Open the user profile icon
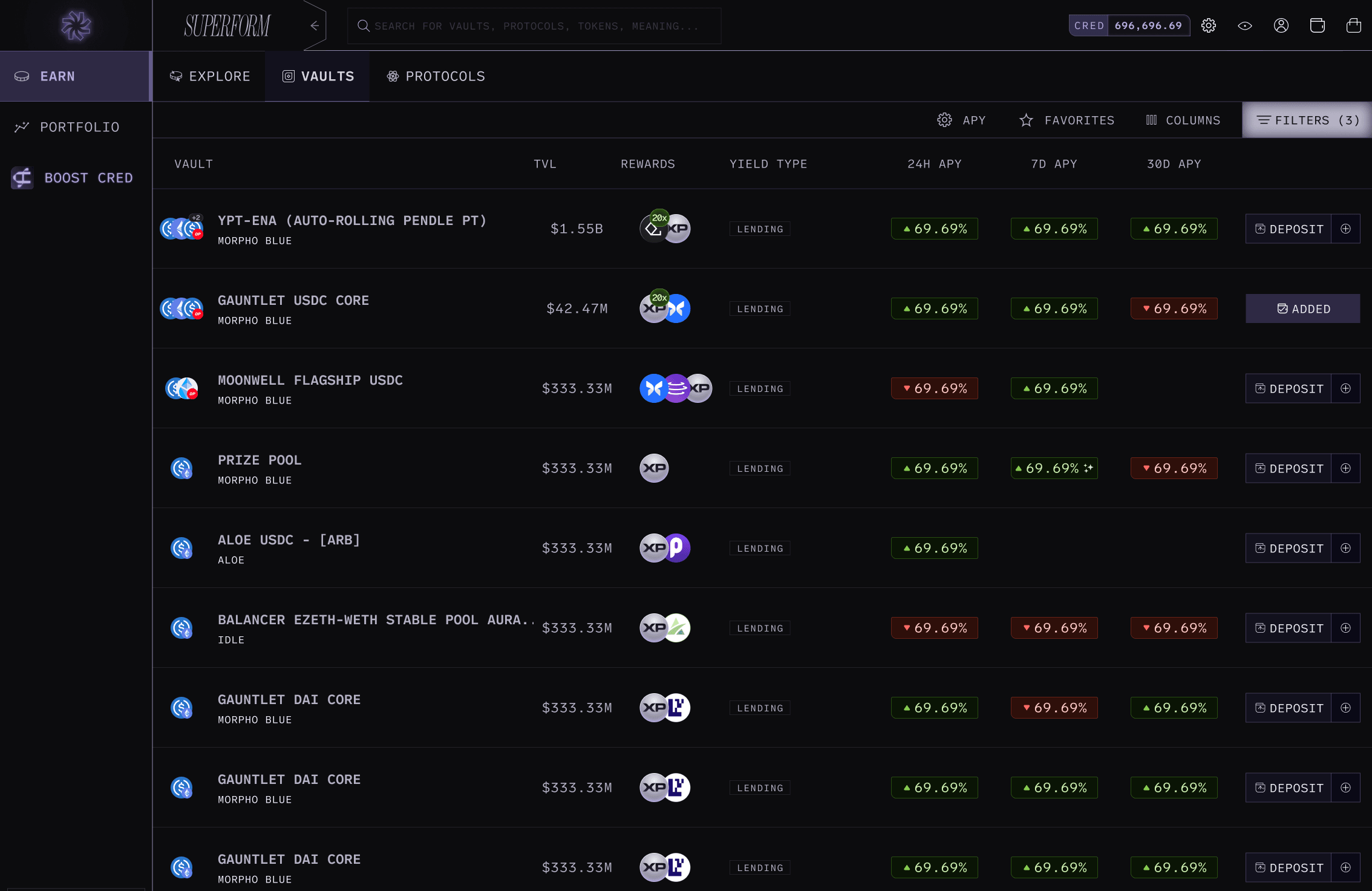1372x891 pixels. coord(1281,25)
